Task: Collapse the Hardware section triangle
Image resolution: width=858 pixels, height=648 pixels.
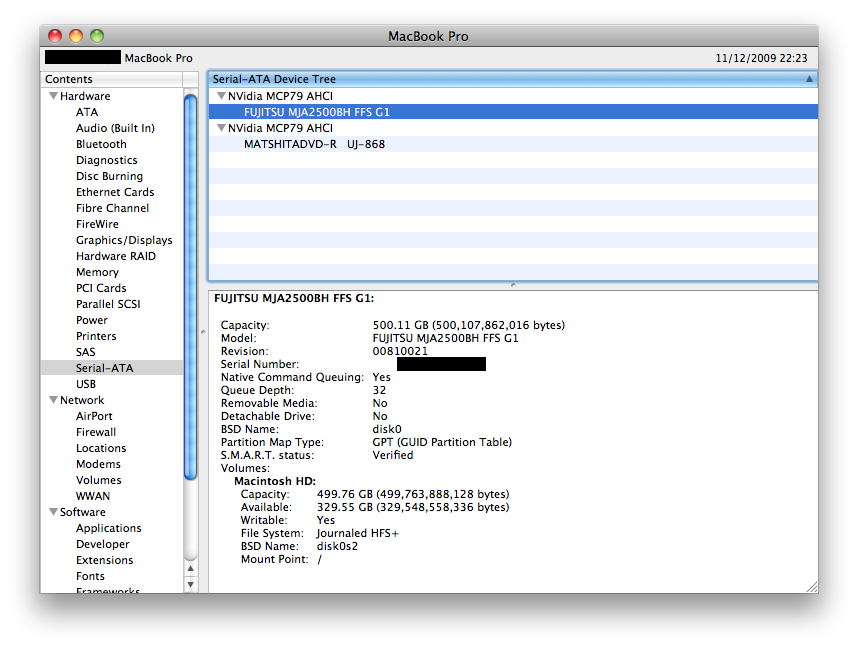Action: click(53, 96)
